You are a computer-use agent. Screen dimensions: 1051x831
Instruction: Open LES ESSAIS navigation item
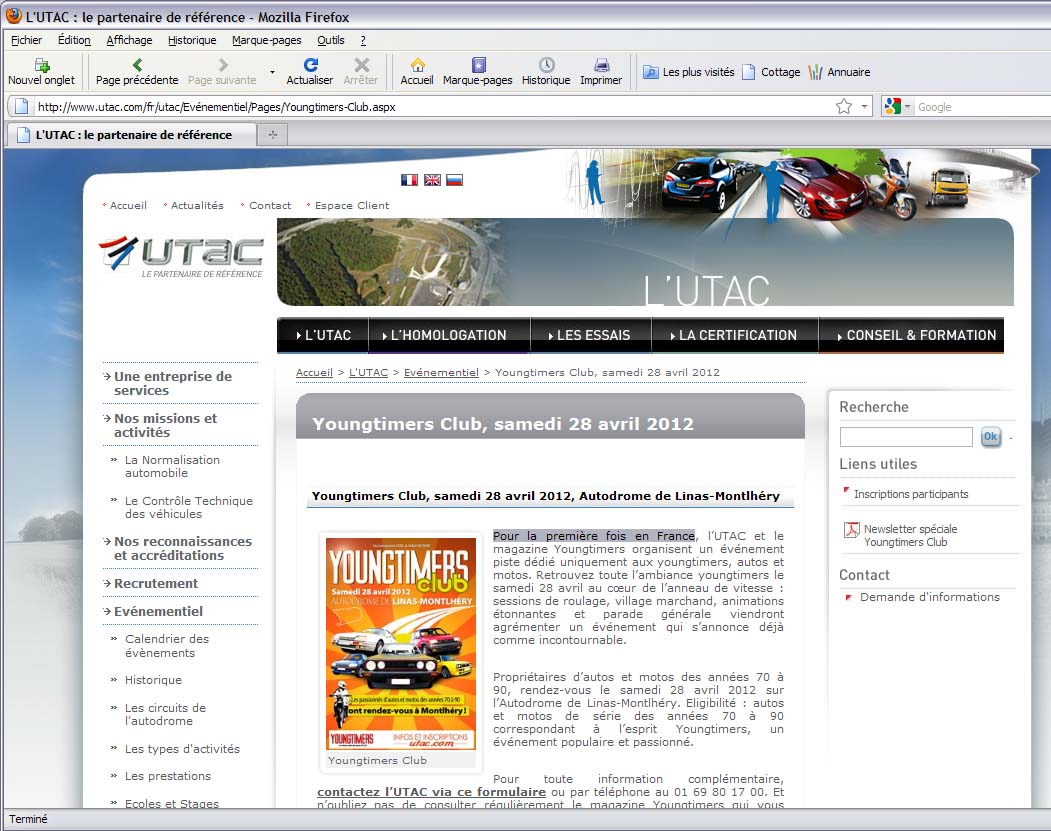tap(591, 335)
